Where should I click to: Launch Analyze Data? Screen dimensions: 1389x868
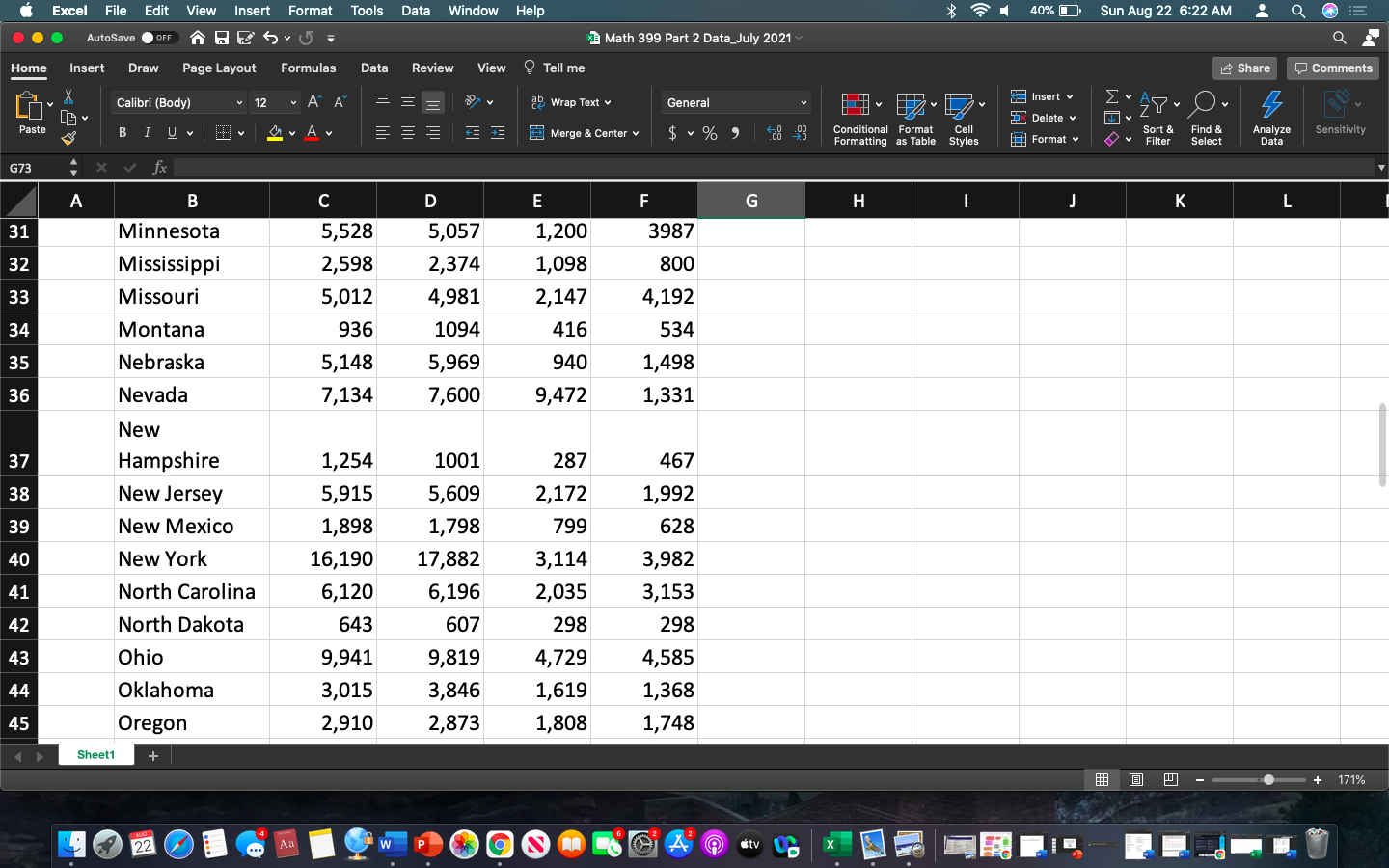pyautogui.click(x=1270, y=118)
